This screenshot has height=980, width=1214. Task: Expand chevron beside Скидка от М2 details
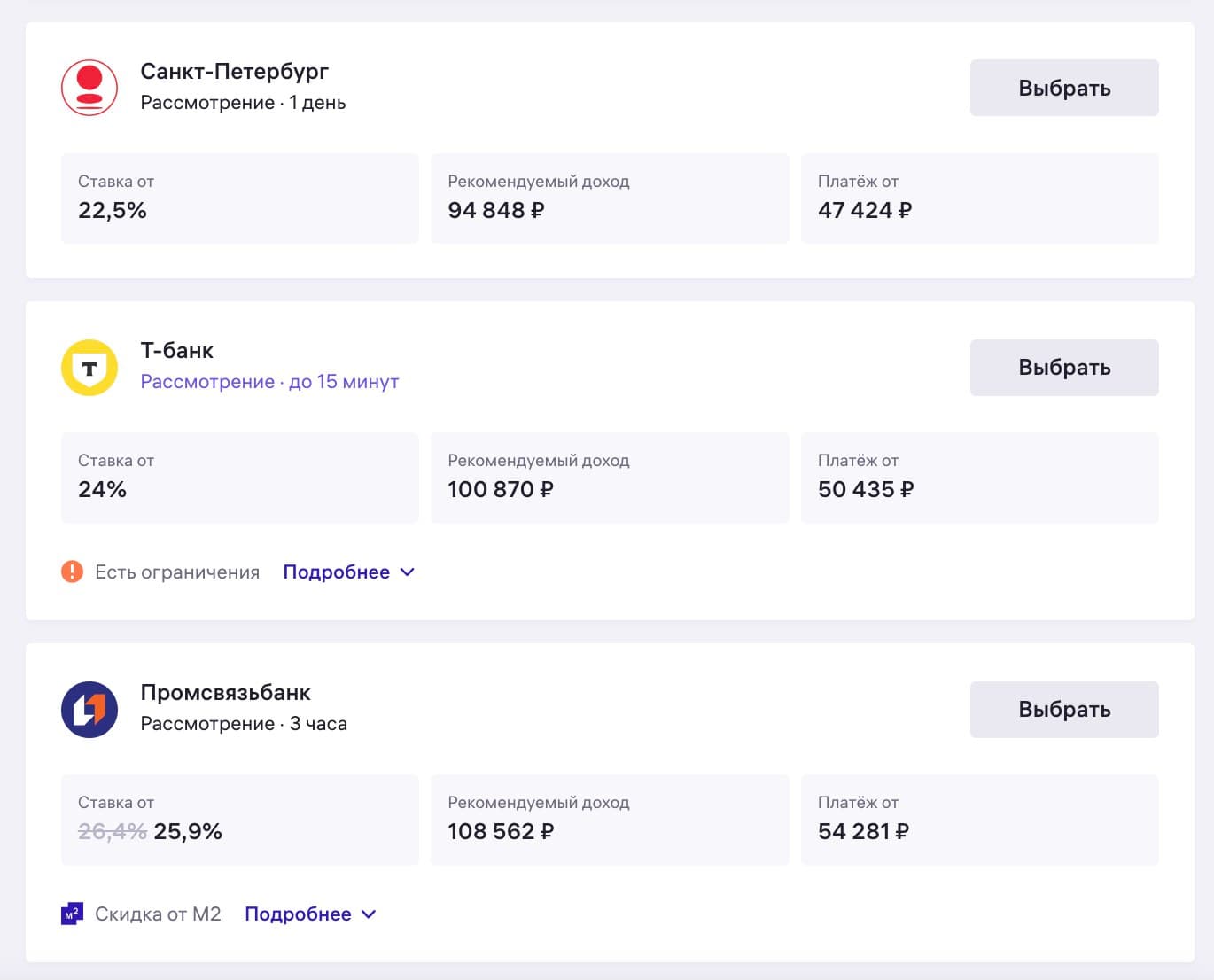coord(370,914)
